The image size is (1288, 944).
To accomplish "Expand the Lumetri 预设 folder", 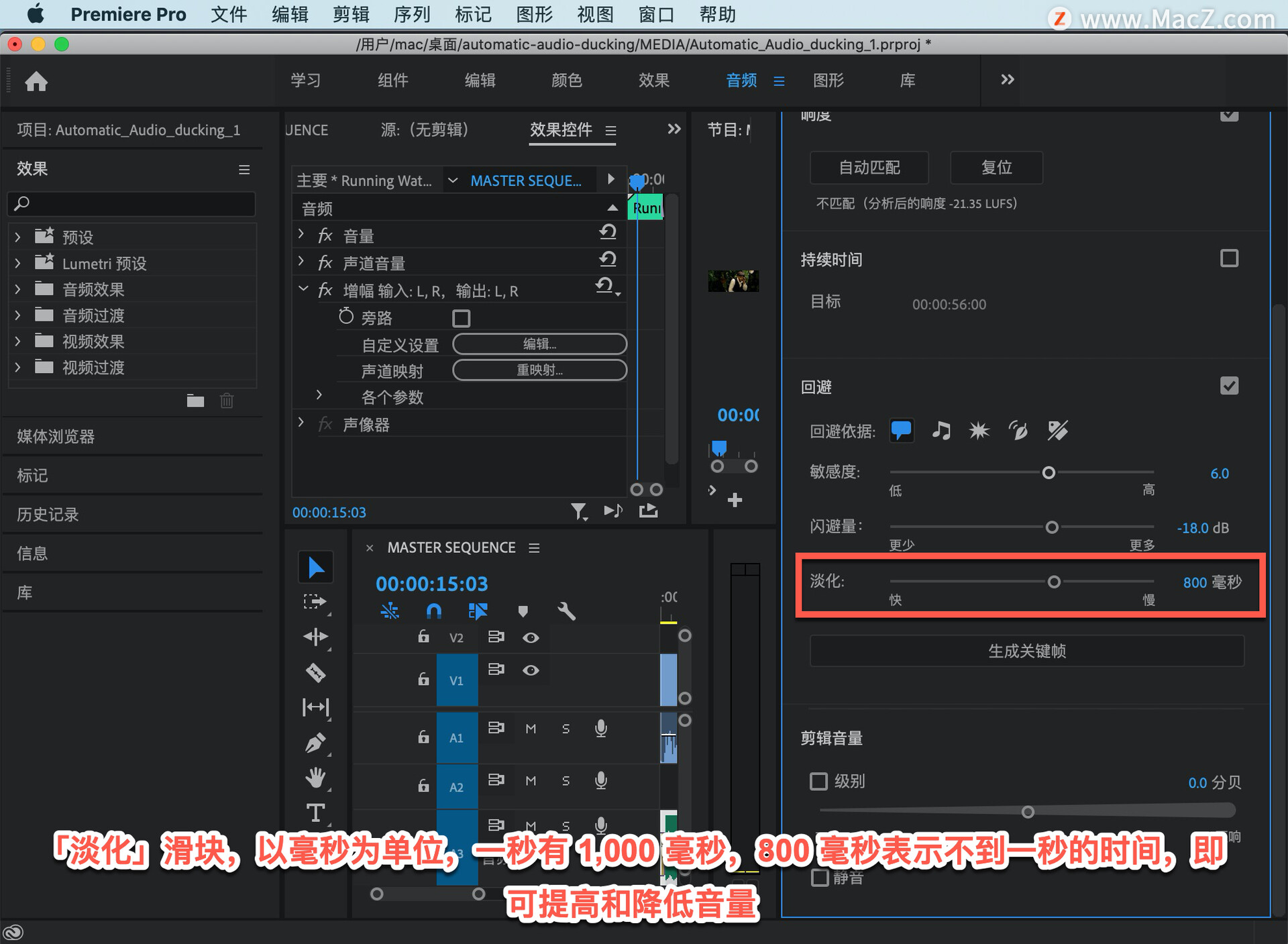I will point(18,263).
